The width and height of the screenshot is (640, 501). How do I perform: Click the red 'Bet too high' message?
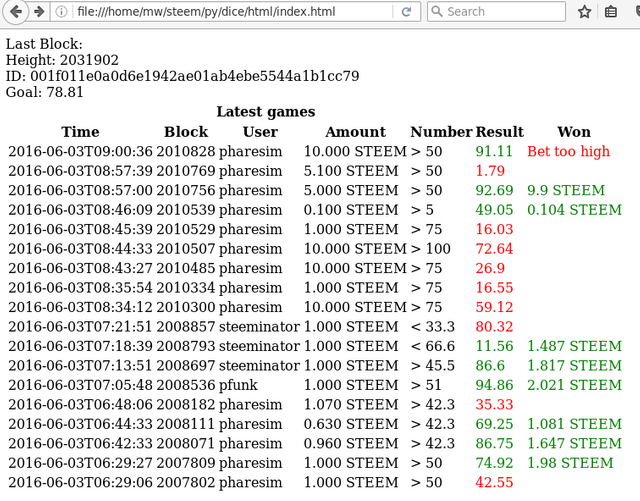coord(568,151)
